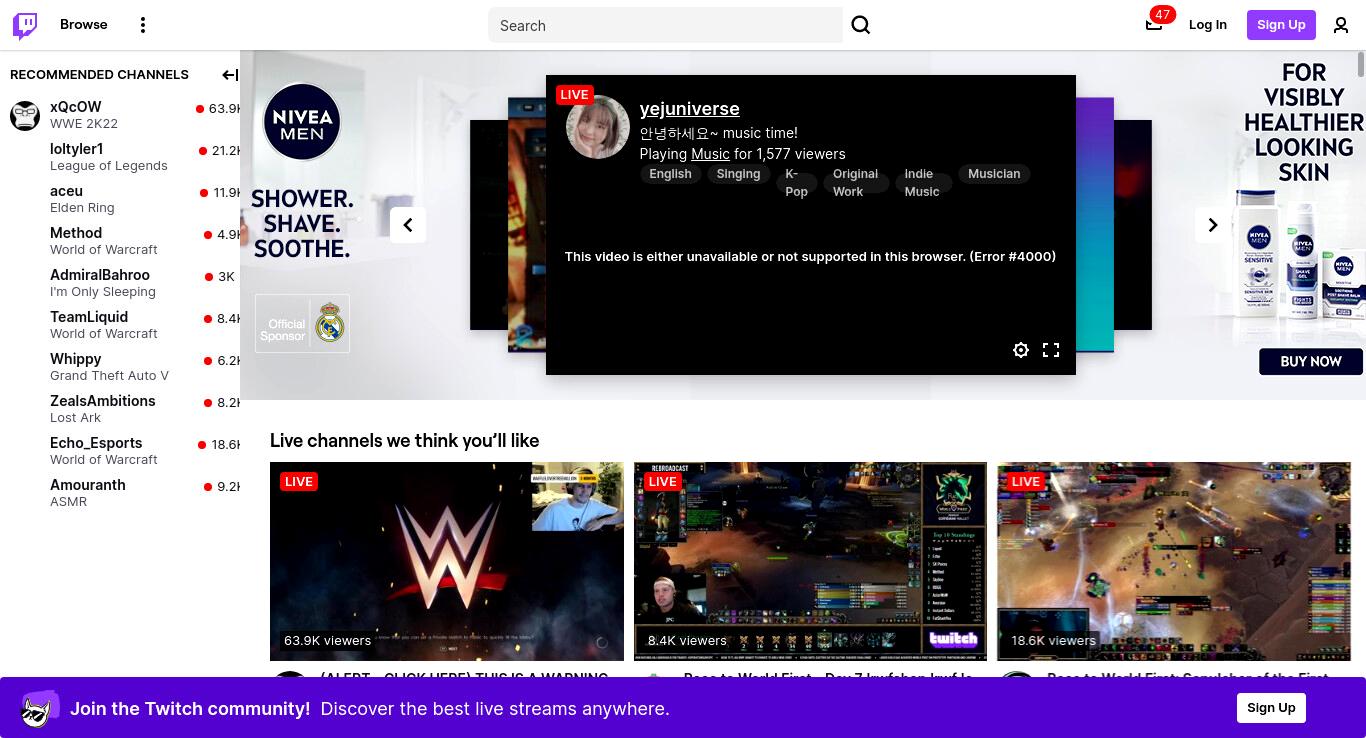This screenshot has height=738, width=1366.
Task: Open the stream thumbnail with 18.6K viewers
Action: tap(1174, 561)
